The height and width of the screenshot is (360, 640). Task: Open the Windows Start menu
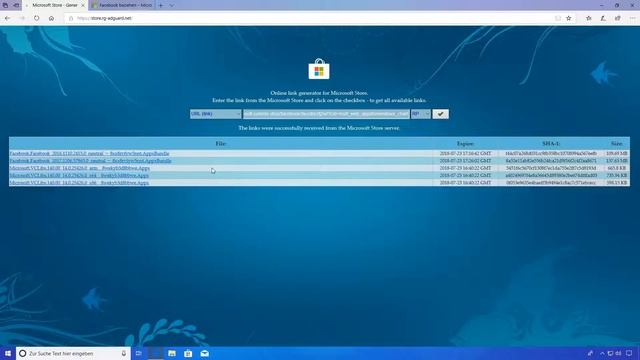8,353
